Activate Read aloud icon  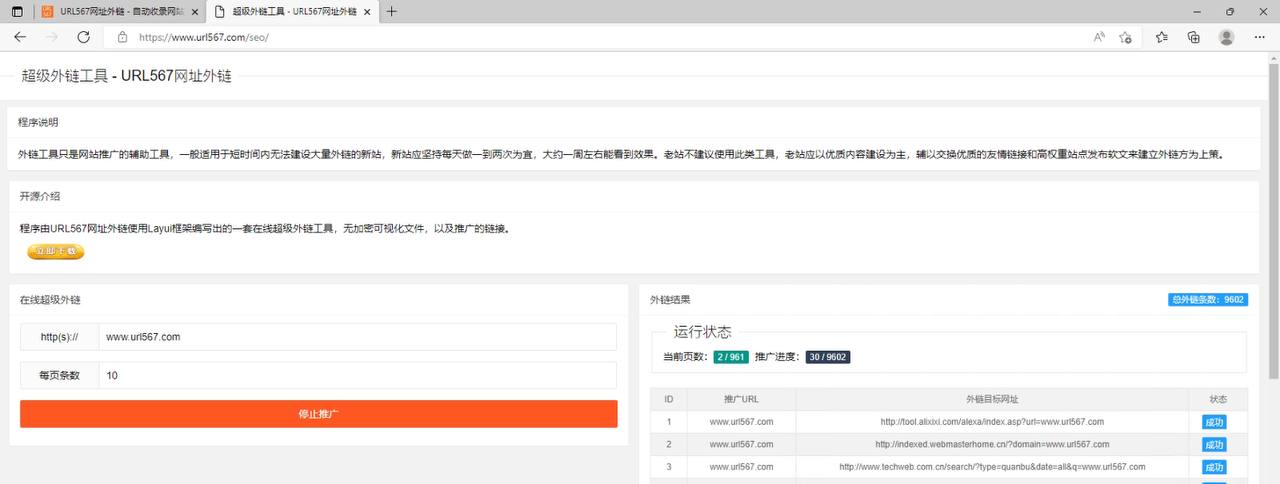tap(1099, 37)
